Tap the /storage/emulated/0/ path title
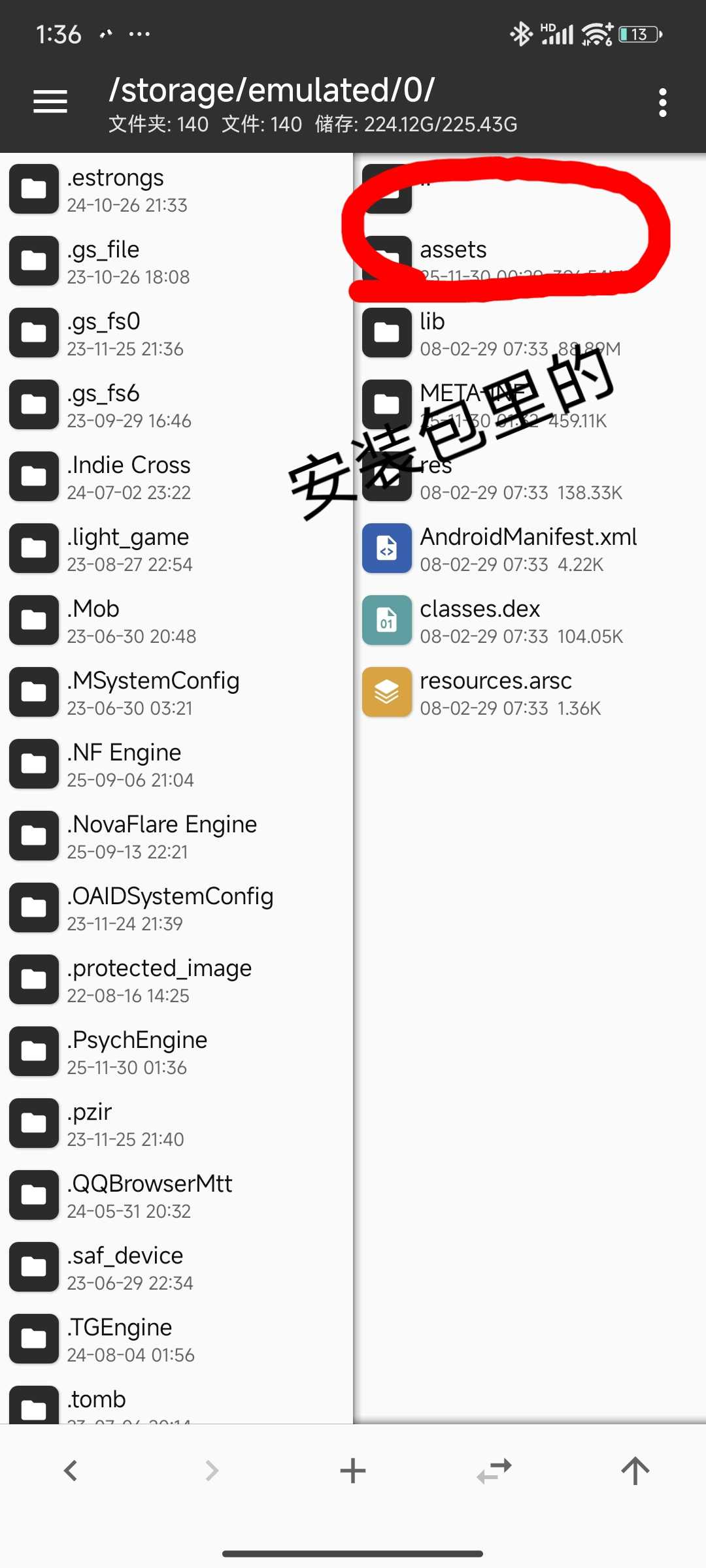The image size is (706, 1568). (x=271, y=90)
